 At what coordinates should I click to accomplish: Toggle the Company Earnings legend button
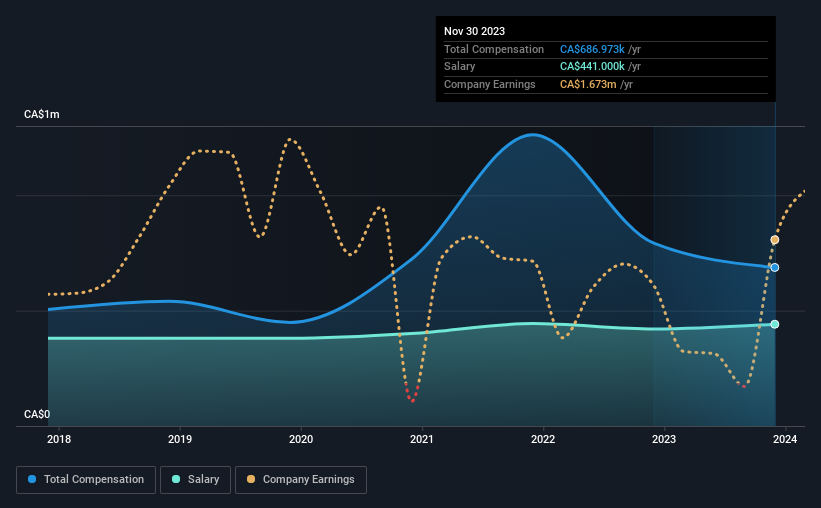pos(301,480)
